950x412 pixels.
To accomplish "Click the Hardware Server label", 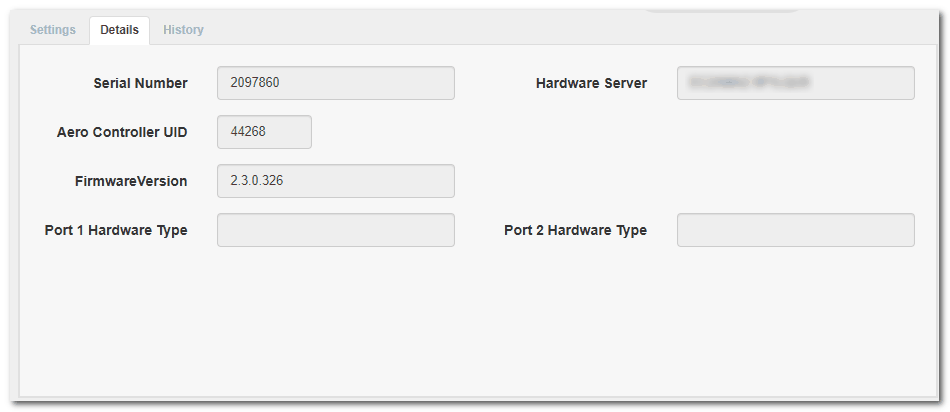I will click(x=591, y=83).
